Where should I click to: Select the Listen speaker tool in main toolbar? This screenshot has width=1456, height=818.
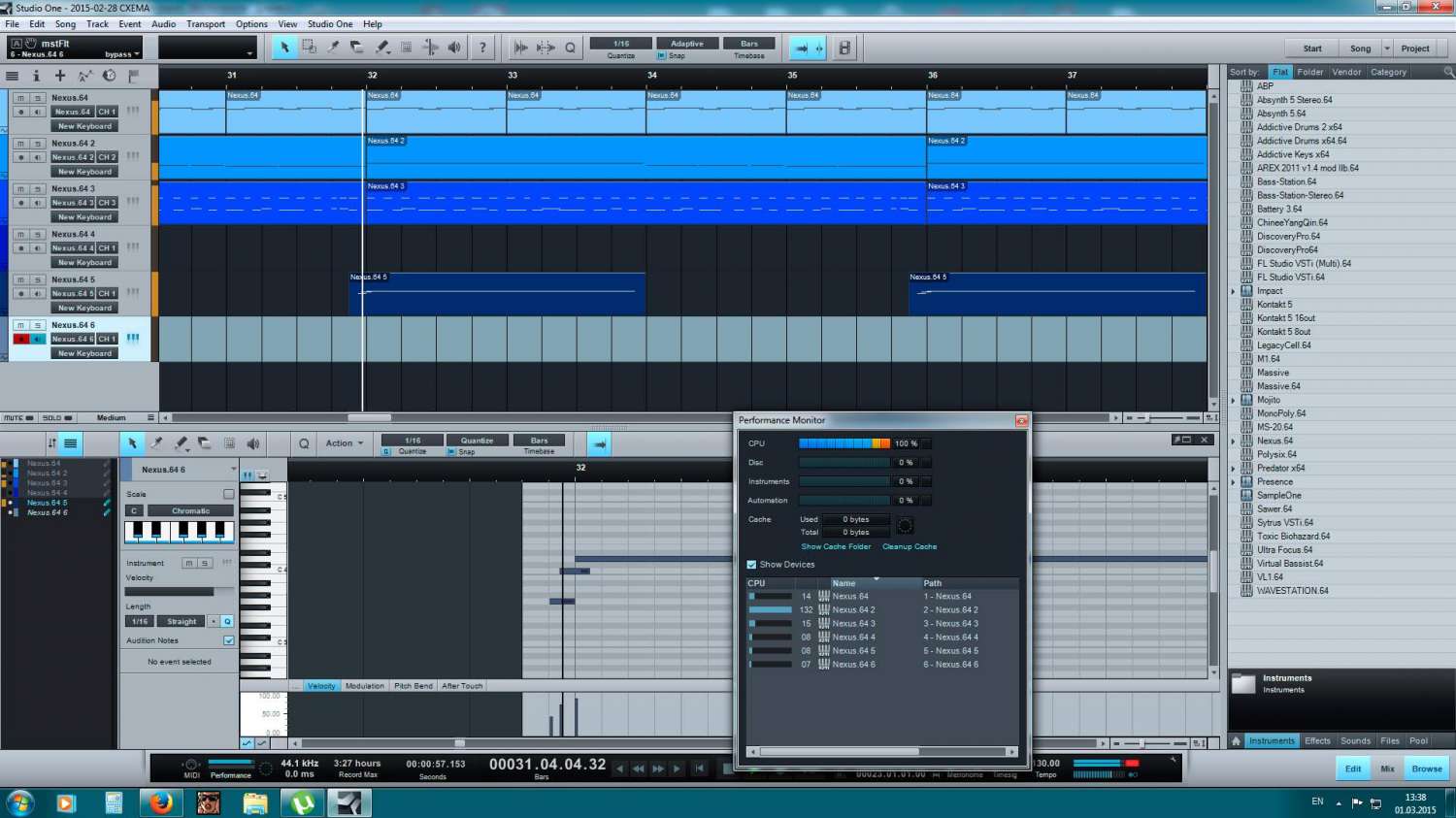click(454, 48)
